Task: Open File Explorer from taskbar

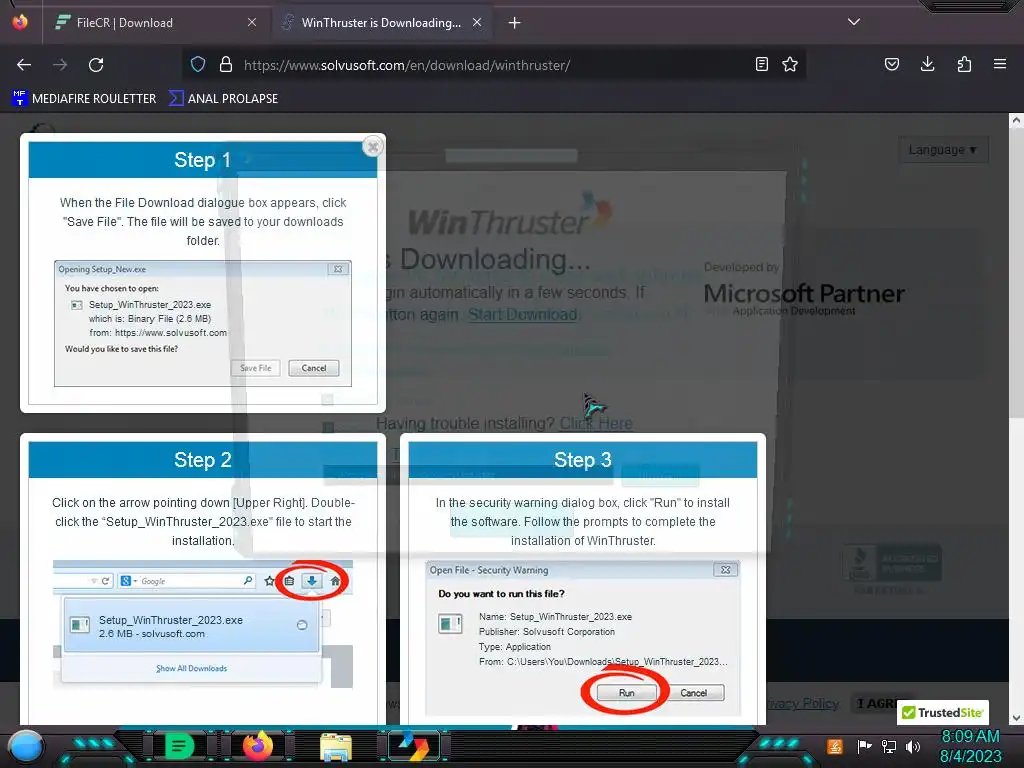Action: (x=336, y=746)
